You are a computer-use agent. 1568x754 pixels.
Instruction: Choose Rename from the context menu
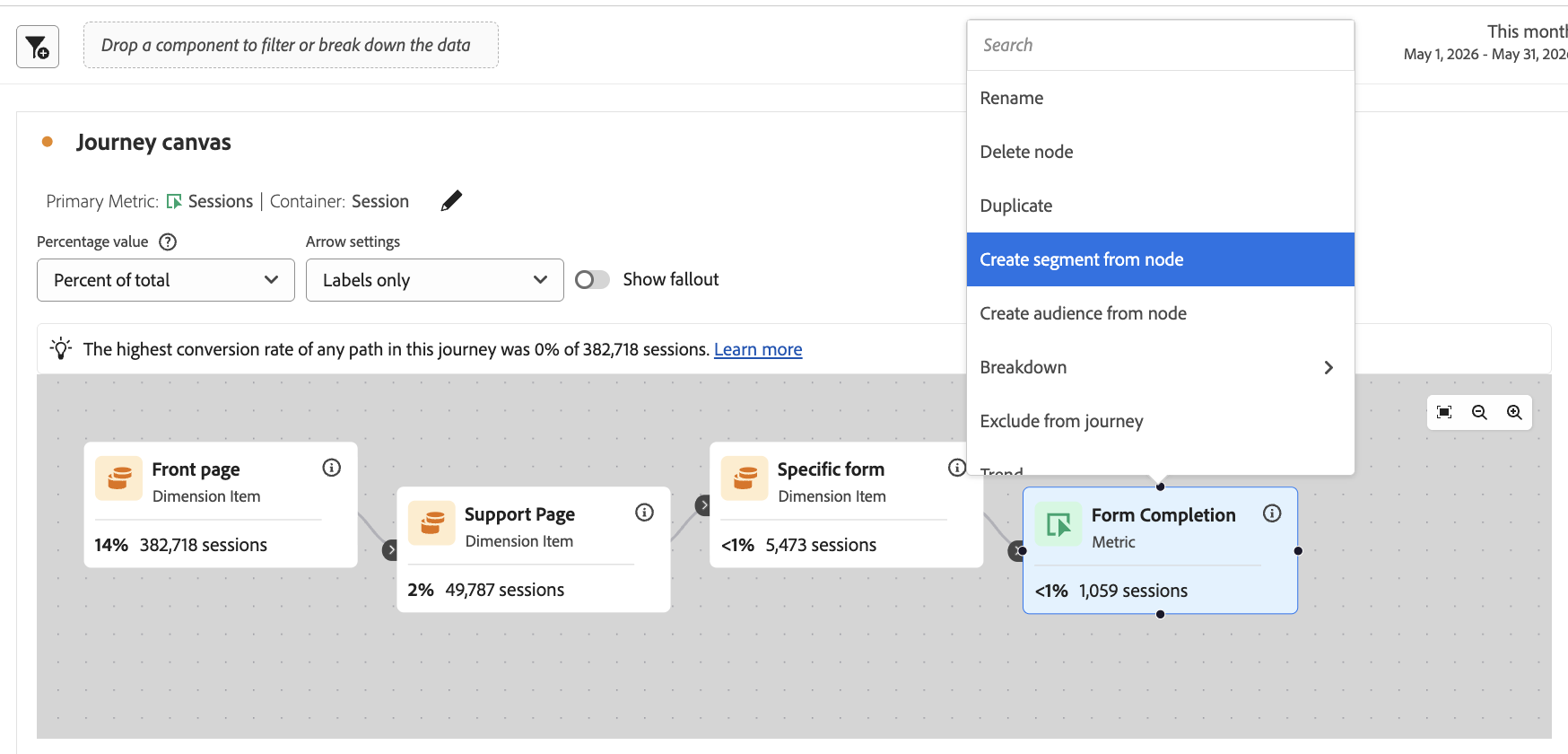click(x=1161, y=98)
